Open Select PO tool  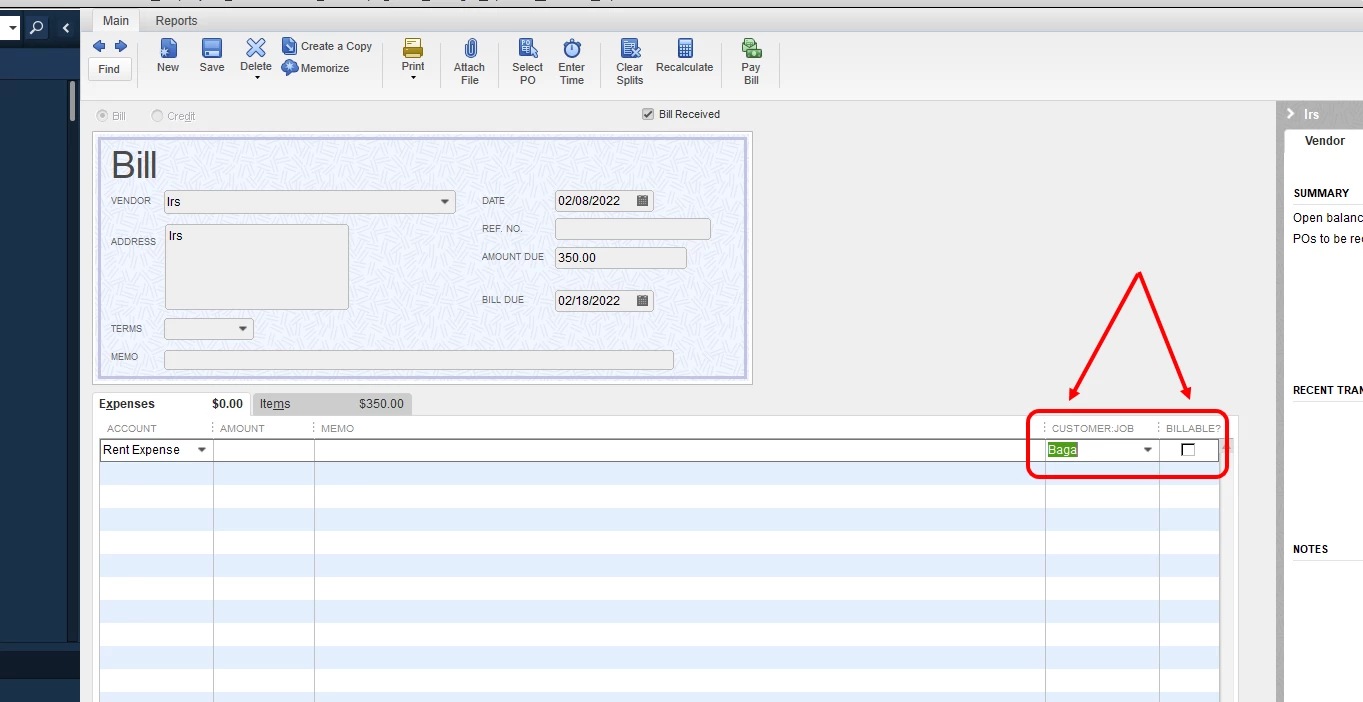click(528, 48)
